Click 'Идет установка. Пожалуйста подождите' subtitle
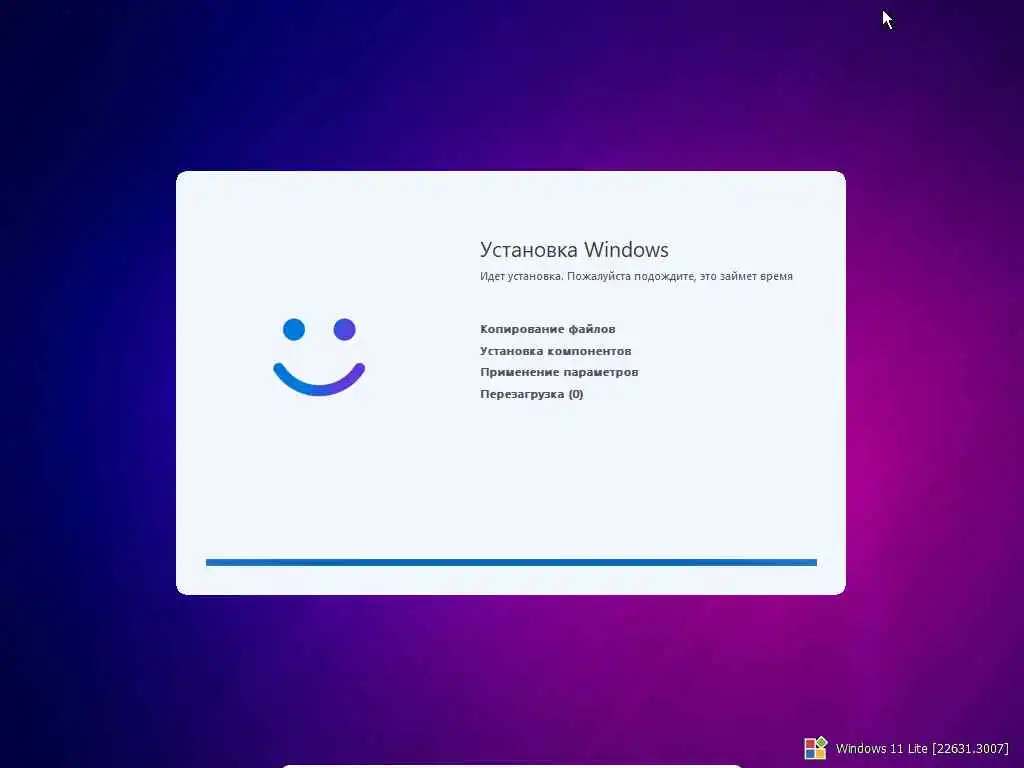The height and width of the screenshot is (768, 1024). pos(636,276)
